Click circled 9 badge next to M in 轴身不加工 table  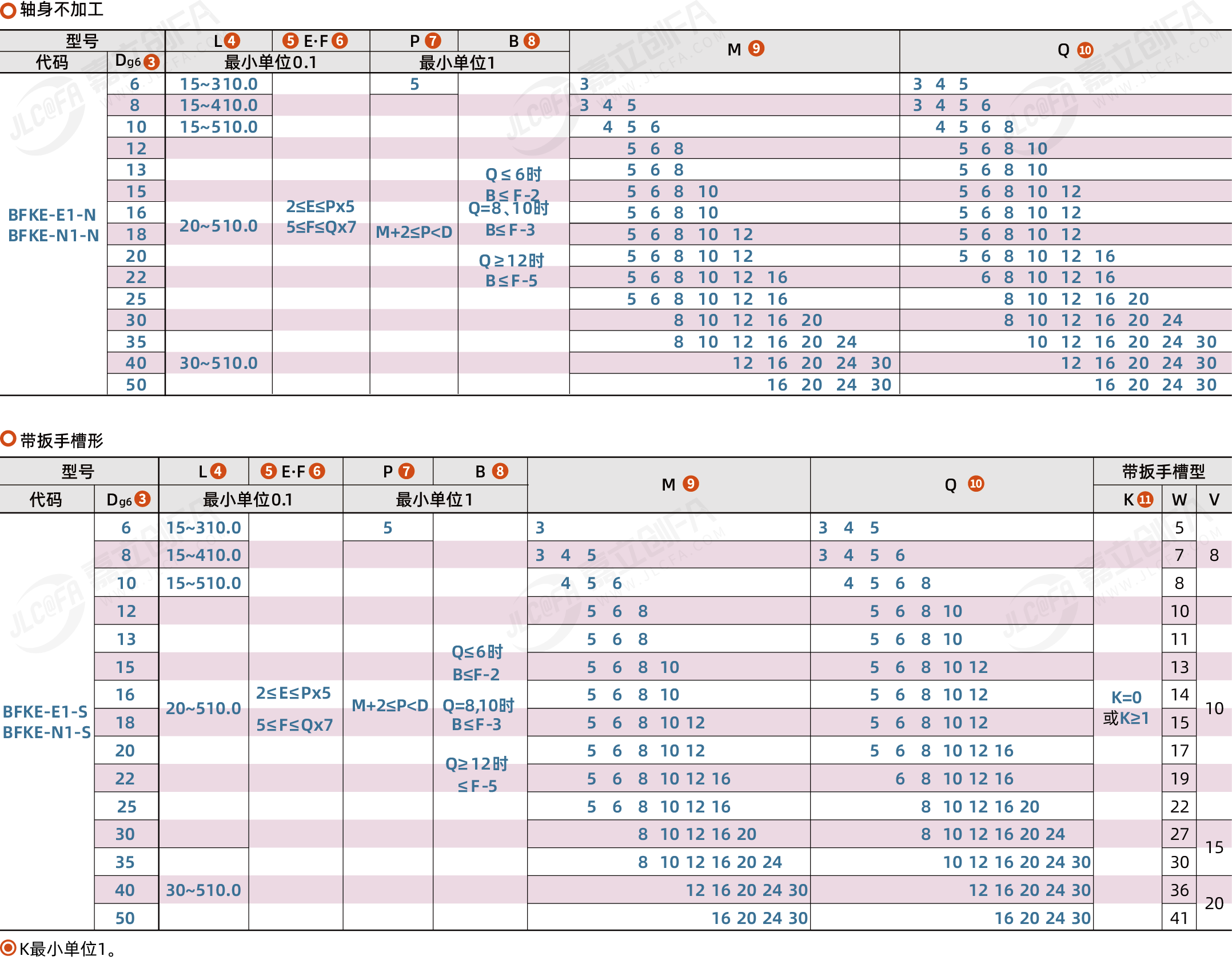tap(756, 49)
